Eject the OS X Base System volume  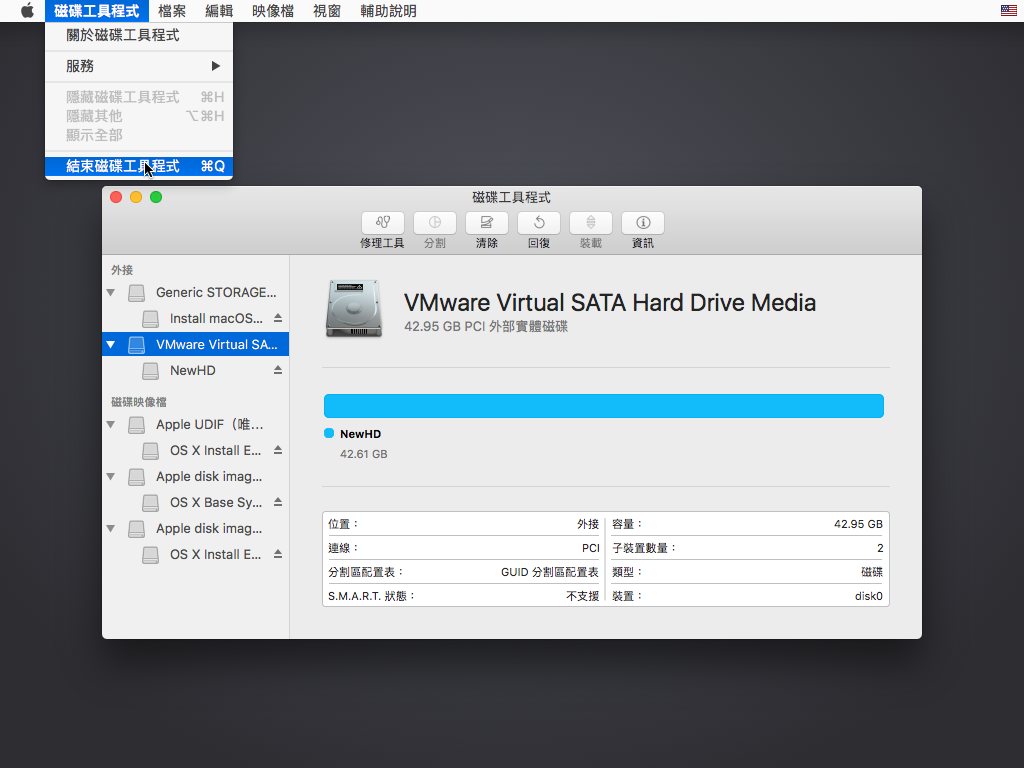pyautogui.click(x=278, y=502)
